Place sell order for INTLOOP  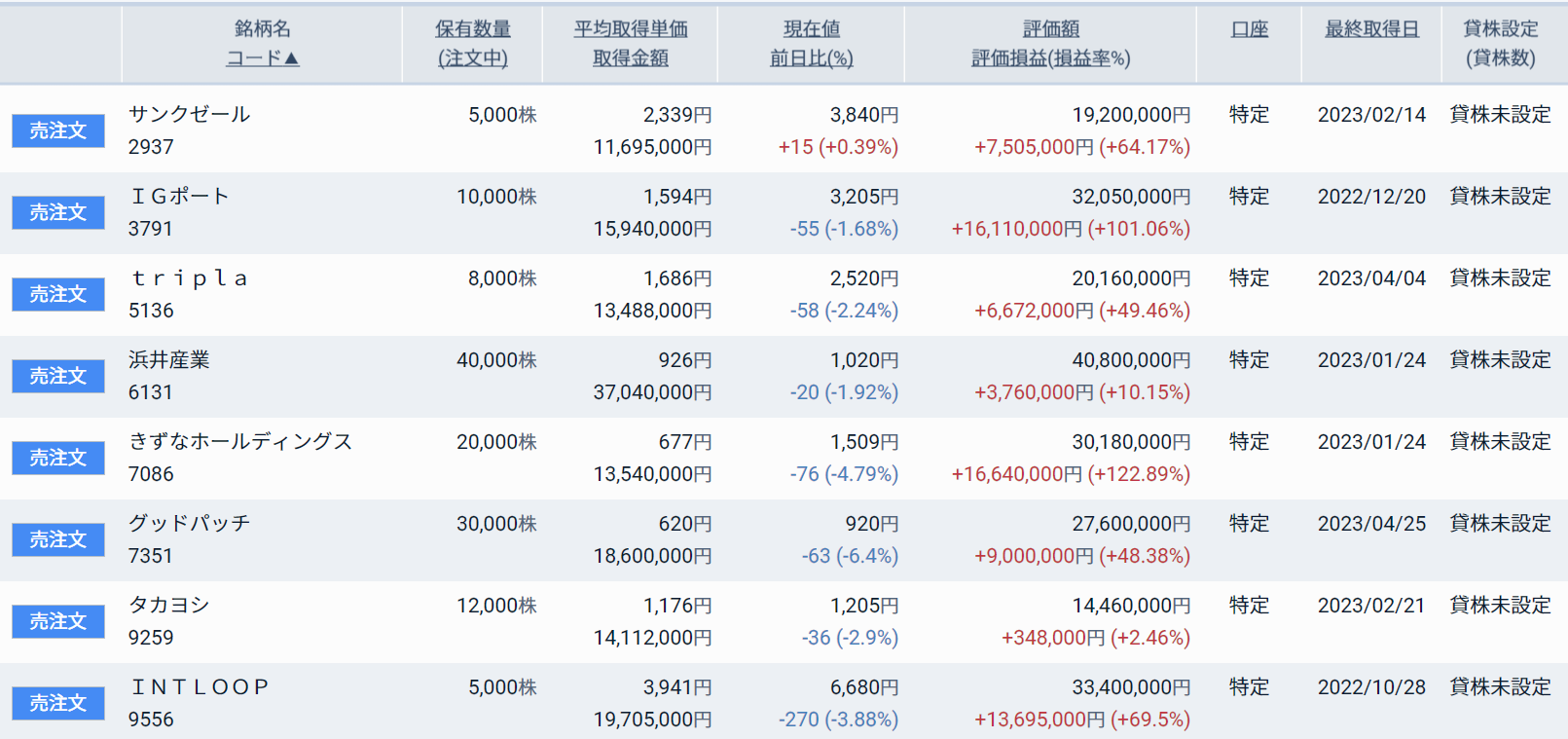point(58,703)
